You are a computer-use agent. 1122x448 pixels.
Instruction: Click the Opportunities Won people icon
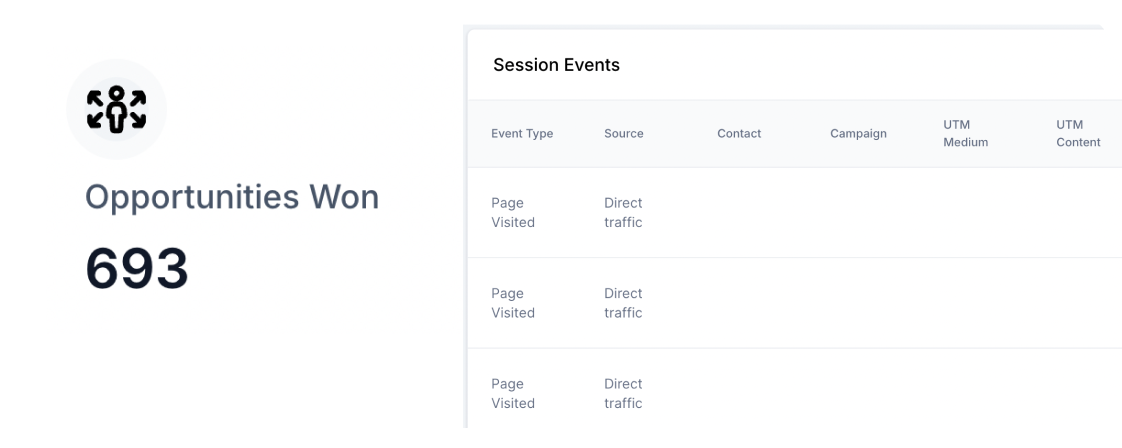(116, 109)
